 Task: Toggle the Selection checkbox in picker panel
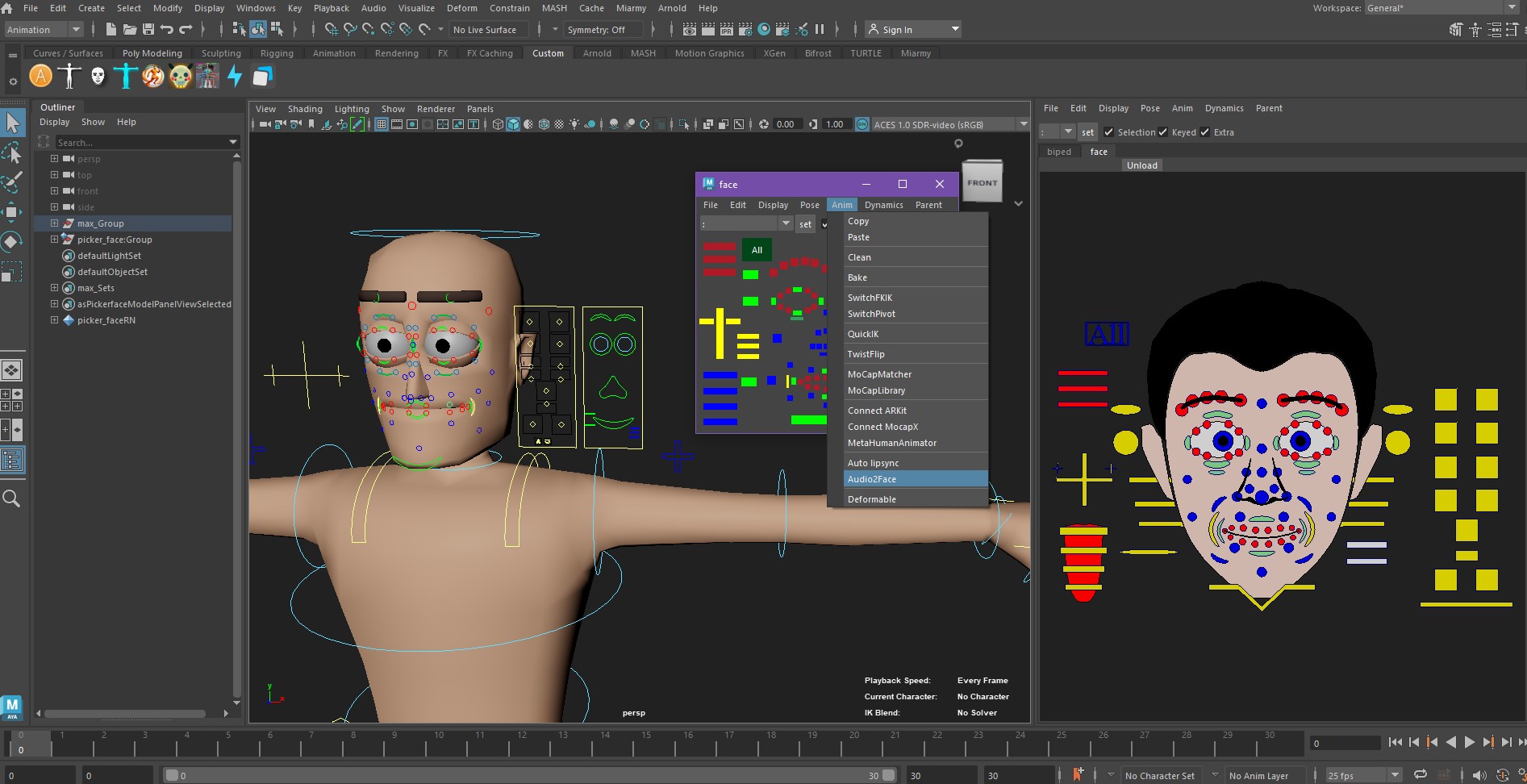click(x=1108, y=132)
